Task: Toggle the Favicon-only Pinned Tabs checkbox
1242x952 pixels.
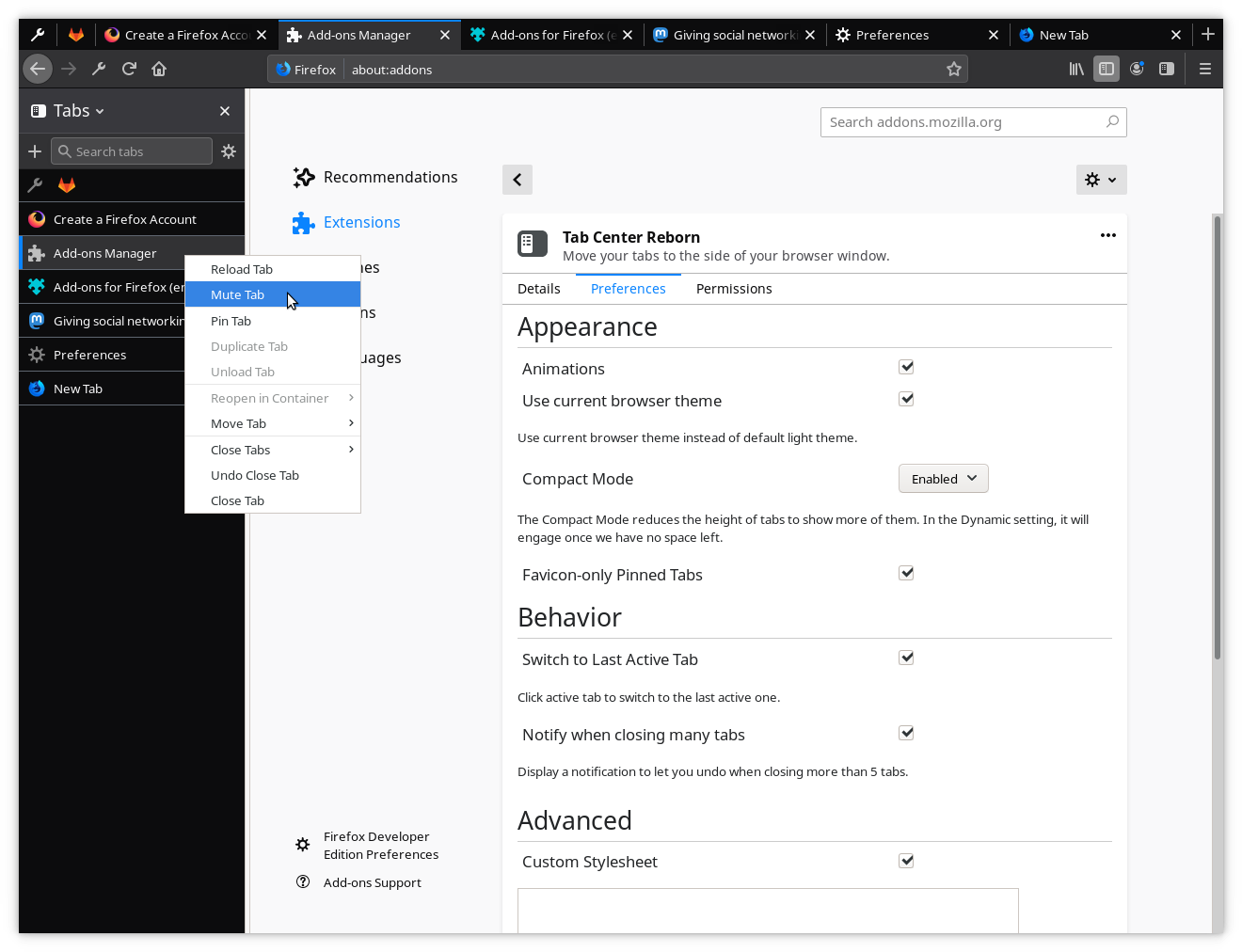Action: tap(906, 573)
